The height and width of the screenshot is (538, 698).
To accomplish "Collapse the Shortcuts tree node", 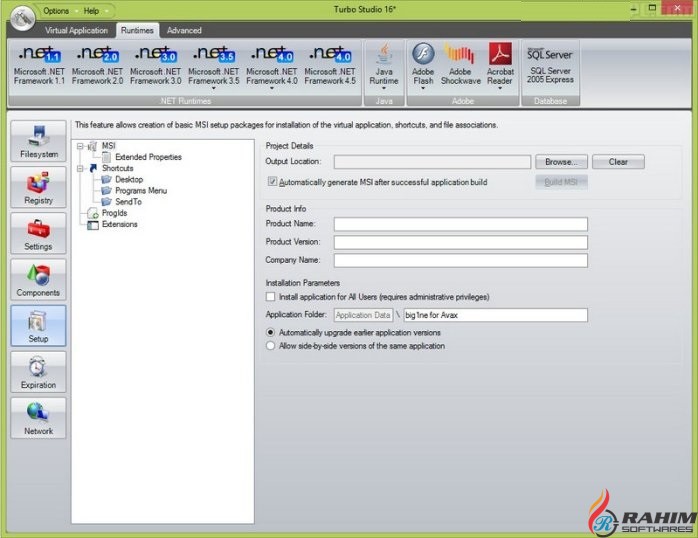I will pyautogui.click(x=80, y=168).
